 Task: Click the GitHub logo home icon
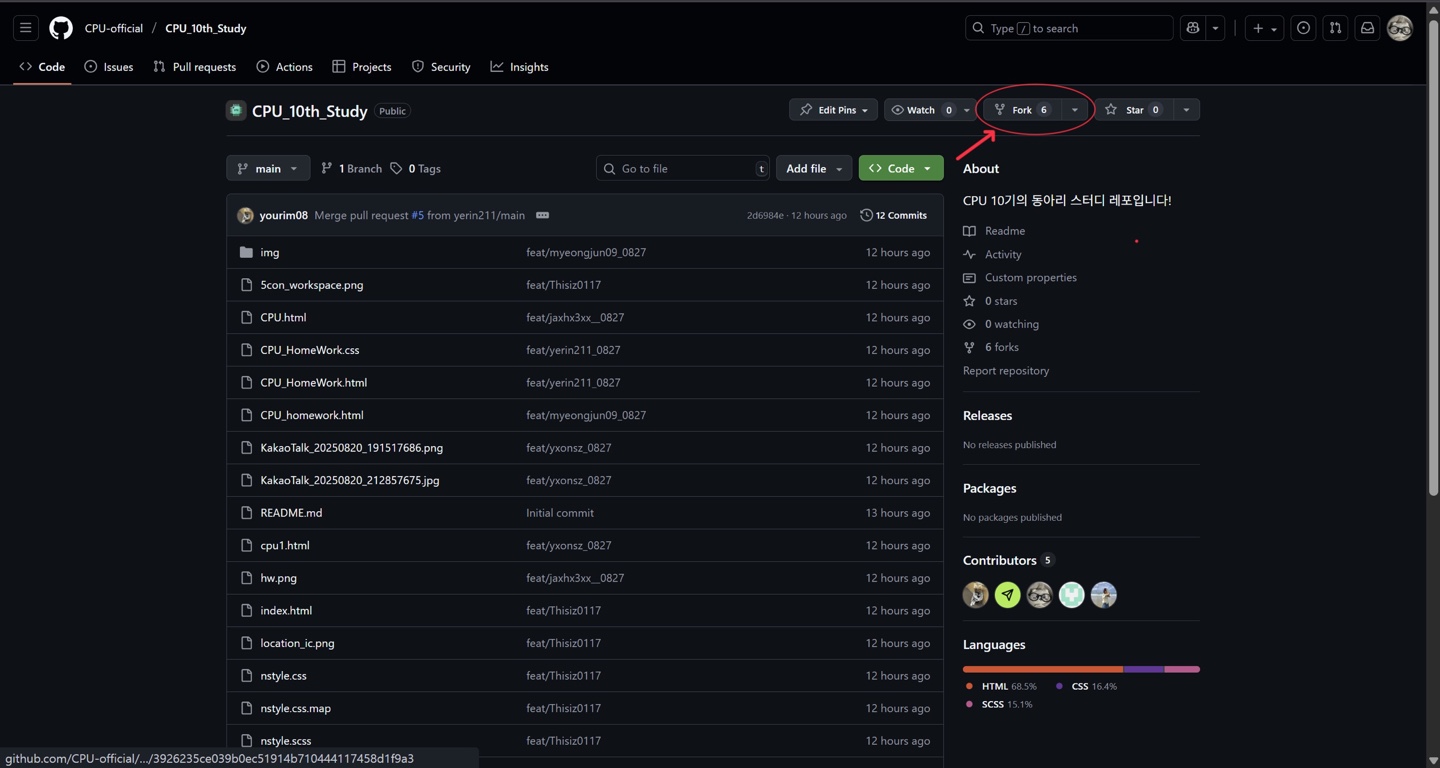coord(61,28)
